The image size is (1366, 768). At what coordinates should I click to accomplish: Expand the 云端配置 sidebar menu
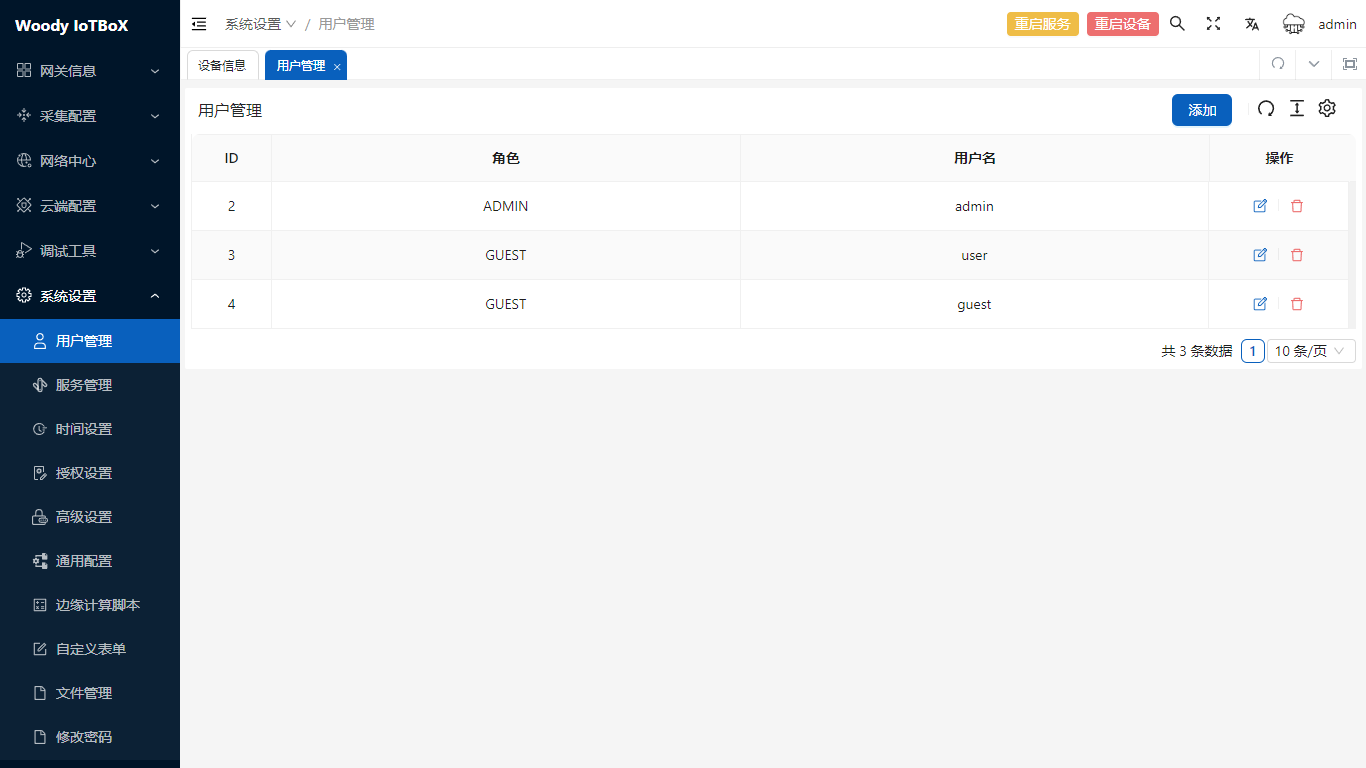(x=90, y=206)
